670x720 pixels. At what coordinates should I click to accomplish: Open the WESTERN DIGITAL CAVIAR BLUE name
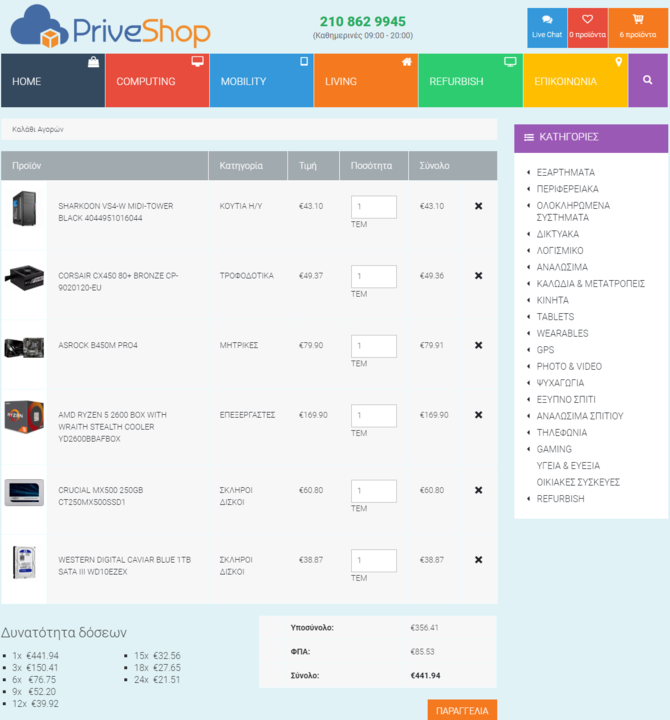point(124,566)
